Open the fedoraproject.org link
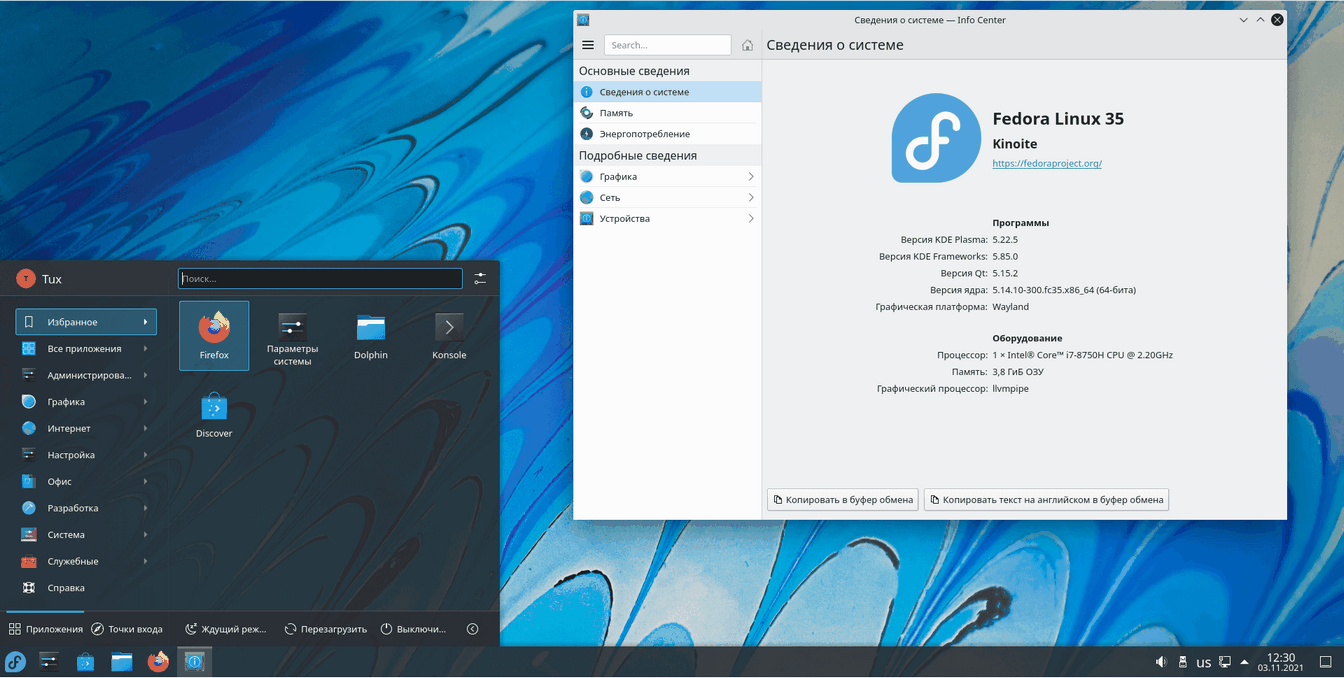Screen dimensions: 1344x678 1046,163
